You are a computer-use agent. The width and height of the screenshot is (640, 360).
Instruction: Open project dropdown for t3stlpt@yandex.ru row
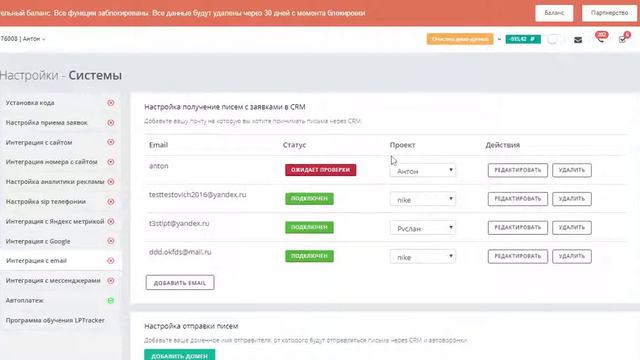coord(422,228)
